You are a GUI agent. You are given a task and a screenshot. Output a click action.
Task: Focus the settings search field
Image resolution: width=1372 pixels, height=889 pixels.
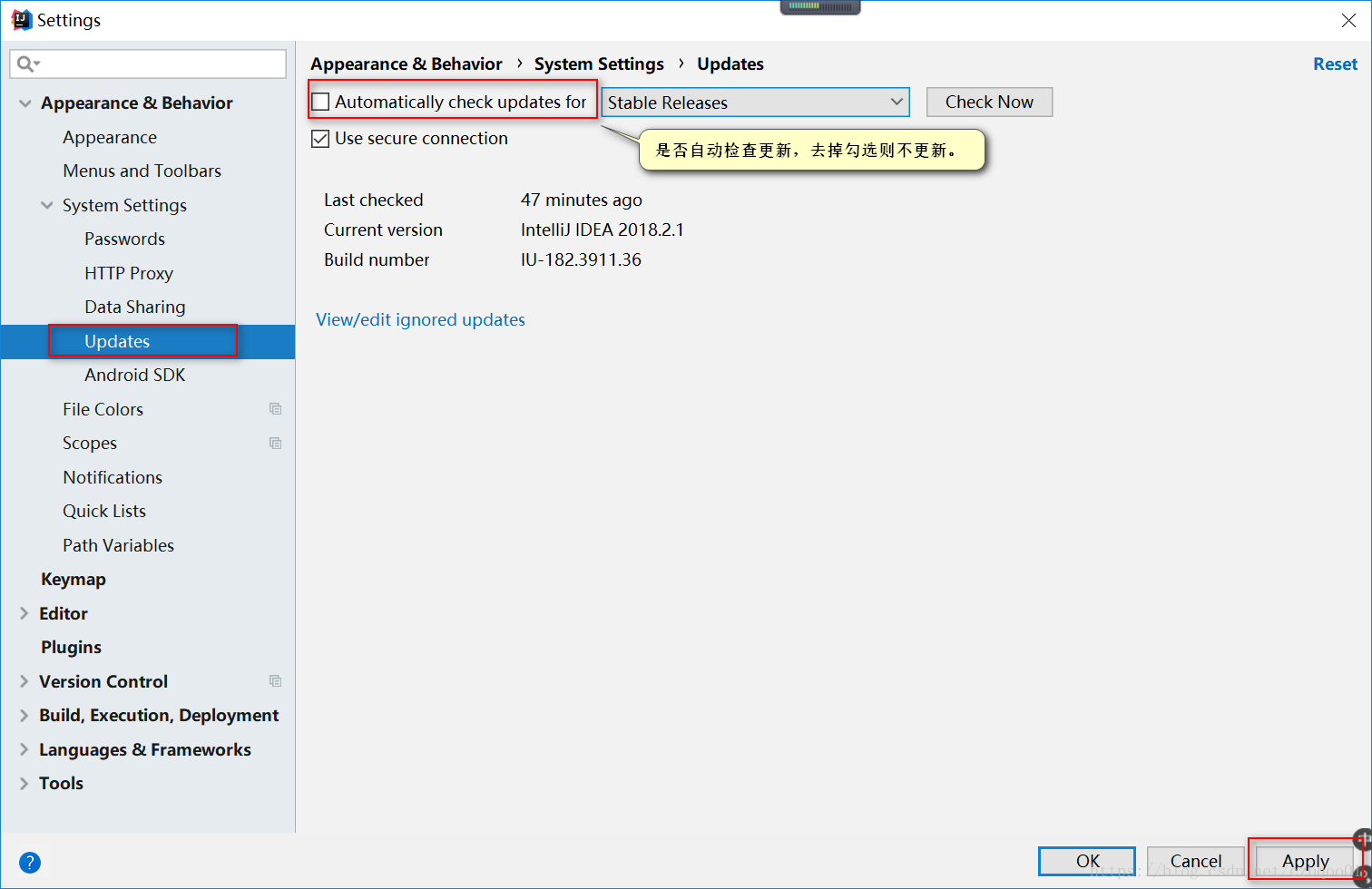(x=148, y=63)
